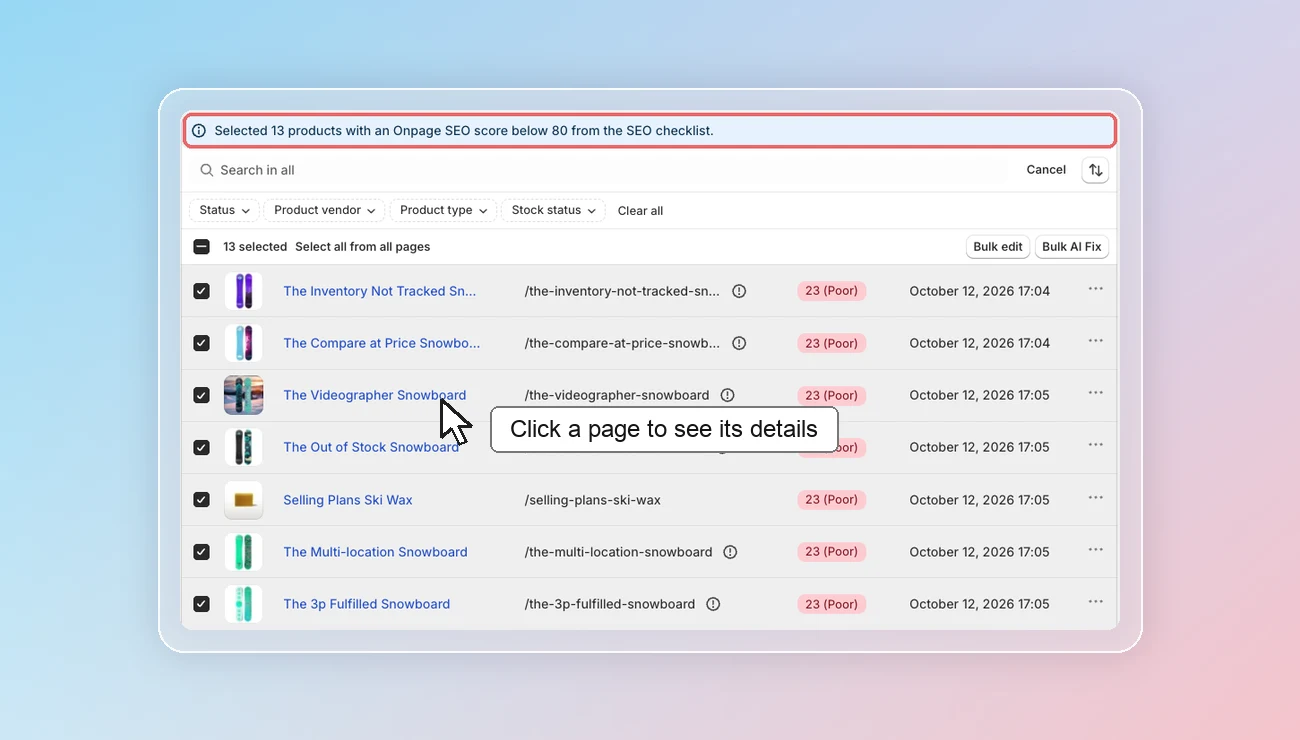
Task: Uncheck Selling Plans Ski Wax checkbox
Action: pos(201,500)
